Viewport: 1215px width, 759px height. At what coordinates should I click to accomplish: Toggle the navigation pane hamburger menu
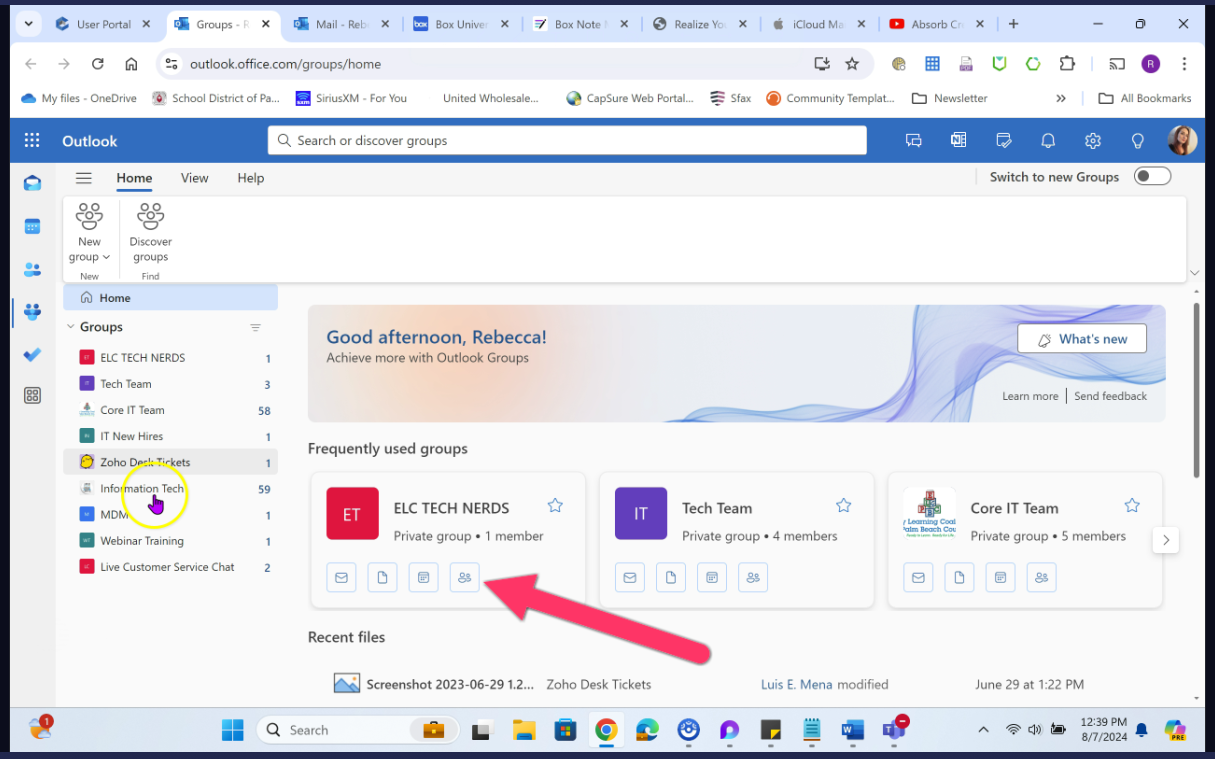pos(84,178)
